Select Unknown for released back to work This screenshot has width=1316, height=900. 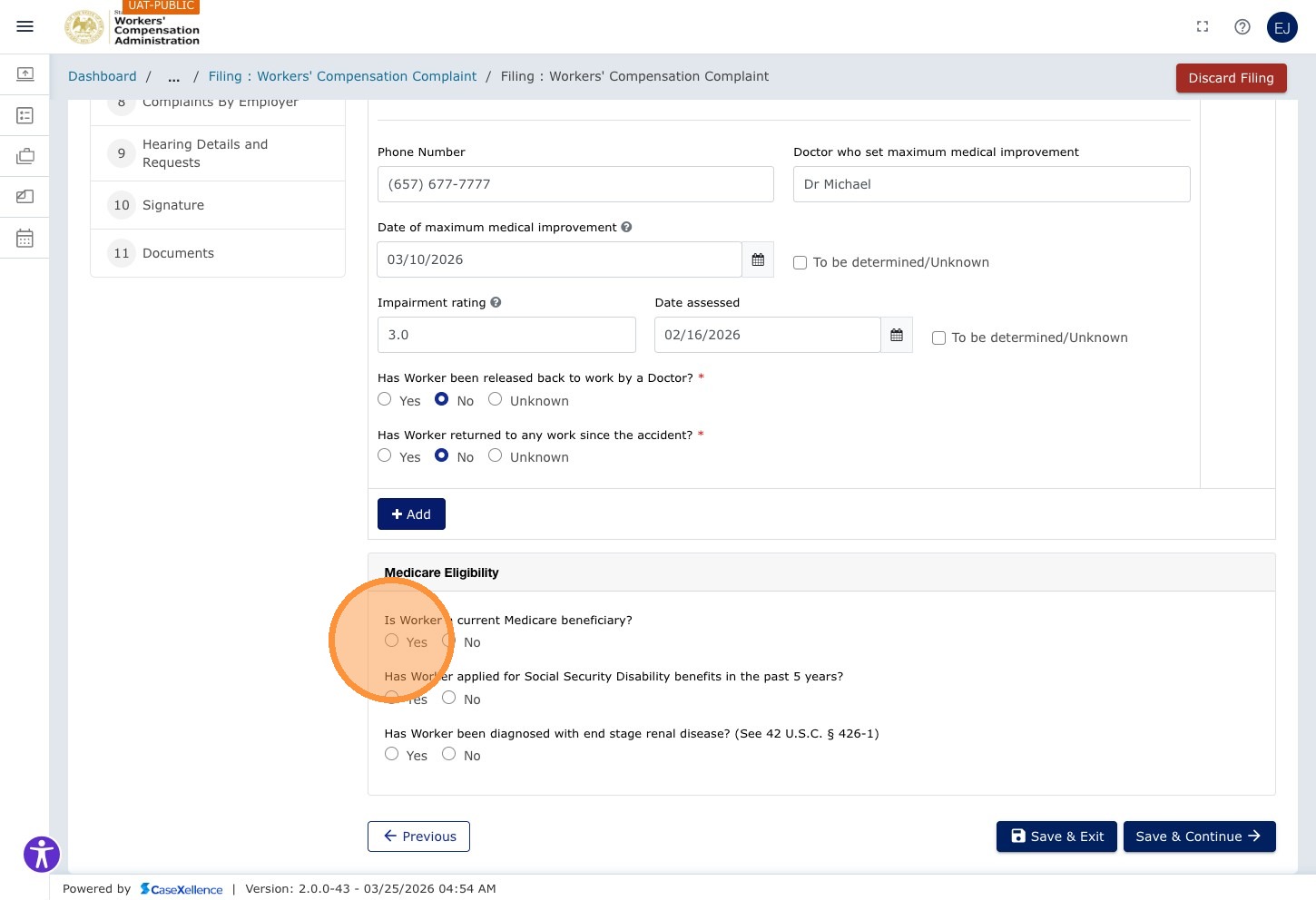(495, 399)
